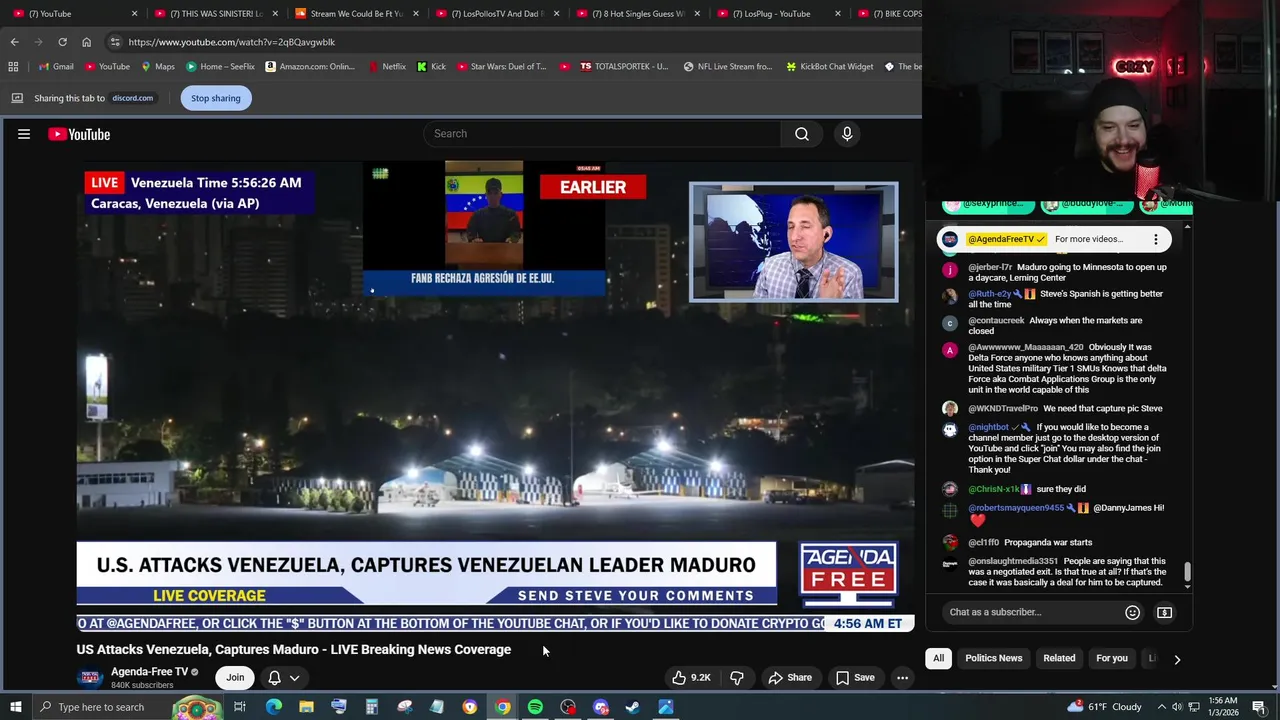Switch to the LosPlug - YouTube tab
Image resolution: width=1280 pixels, height=720 pixels.
778,14
